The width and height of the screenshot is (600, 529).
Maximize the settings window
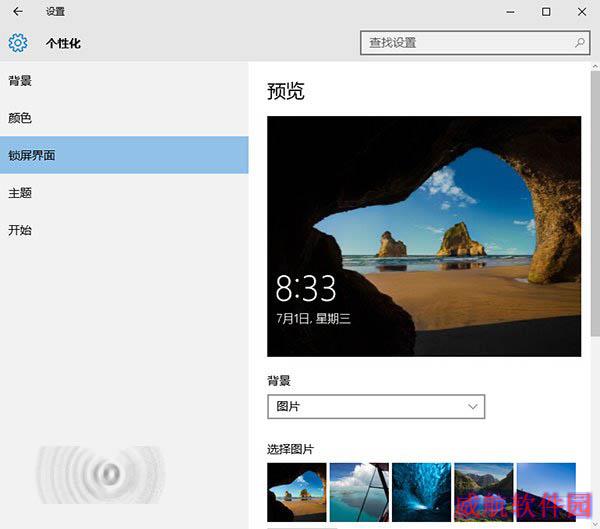click(546, 12)
